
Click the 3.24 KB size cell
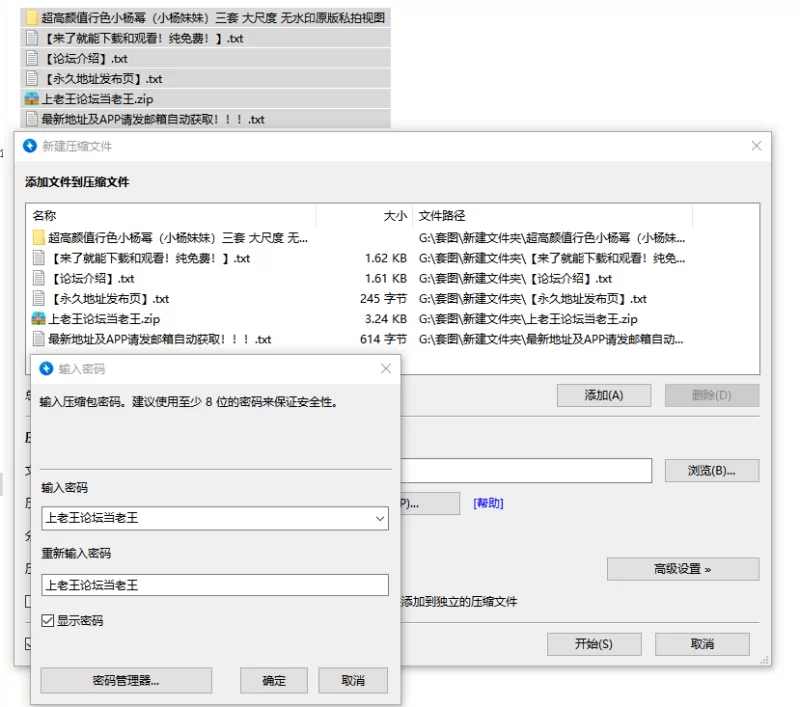386,319
